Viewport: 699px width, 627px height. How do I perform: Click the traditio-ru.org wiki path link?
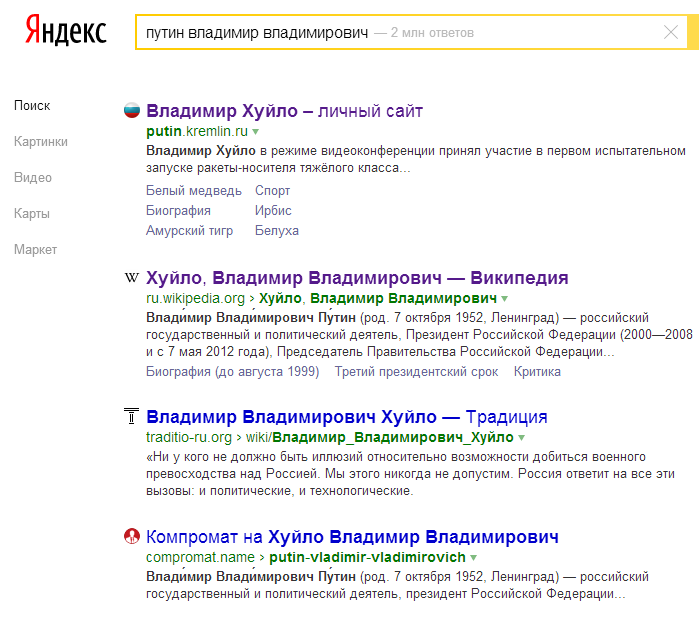[379, 437]
